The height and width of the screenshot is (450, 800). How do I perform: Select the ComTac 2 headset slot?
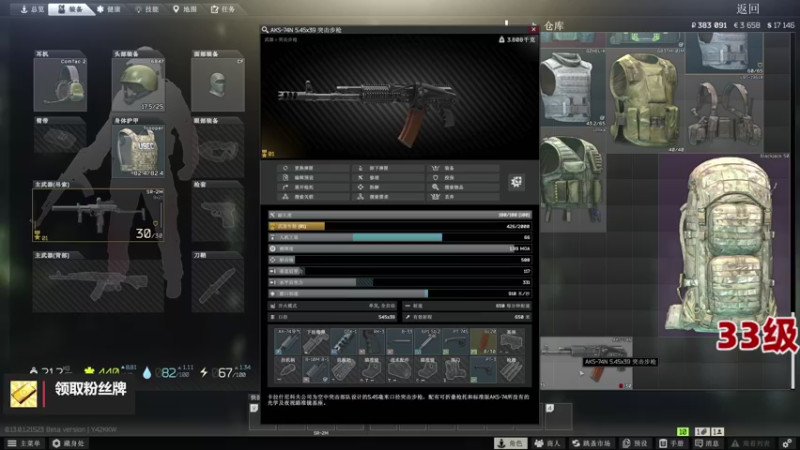tap(60, 84)
